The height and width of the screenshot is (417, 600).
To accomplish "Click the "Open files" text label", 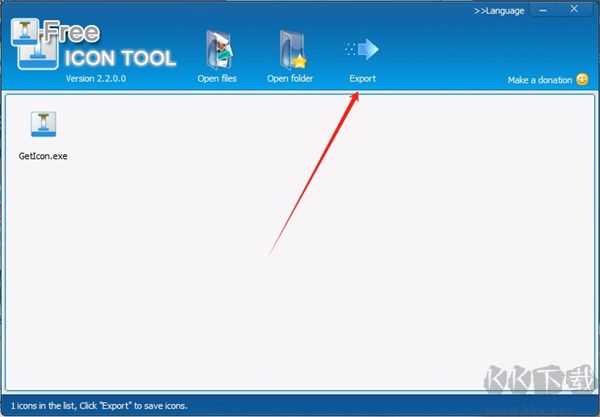I will click(x=217, y=79).
